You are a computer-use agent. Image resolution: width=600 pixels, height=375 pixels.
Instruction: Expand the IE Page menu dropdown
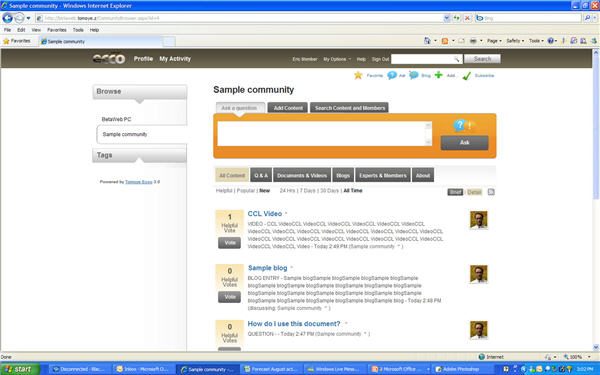[494, 41]
